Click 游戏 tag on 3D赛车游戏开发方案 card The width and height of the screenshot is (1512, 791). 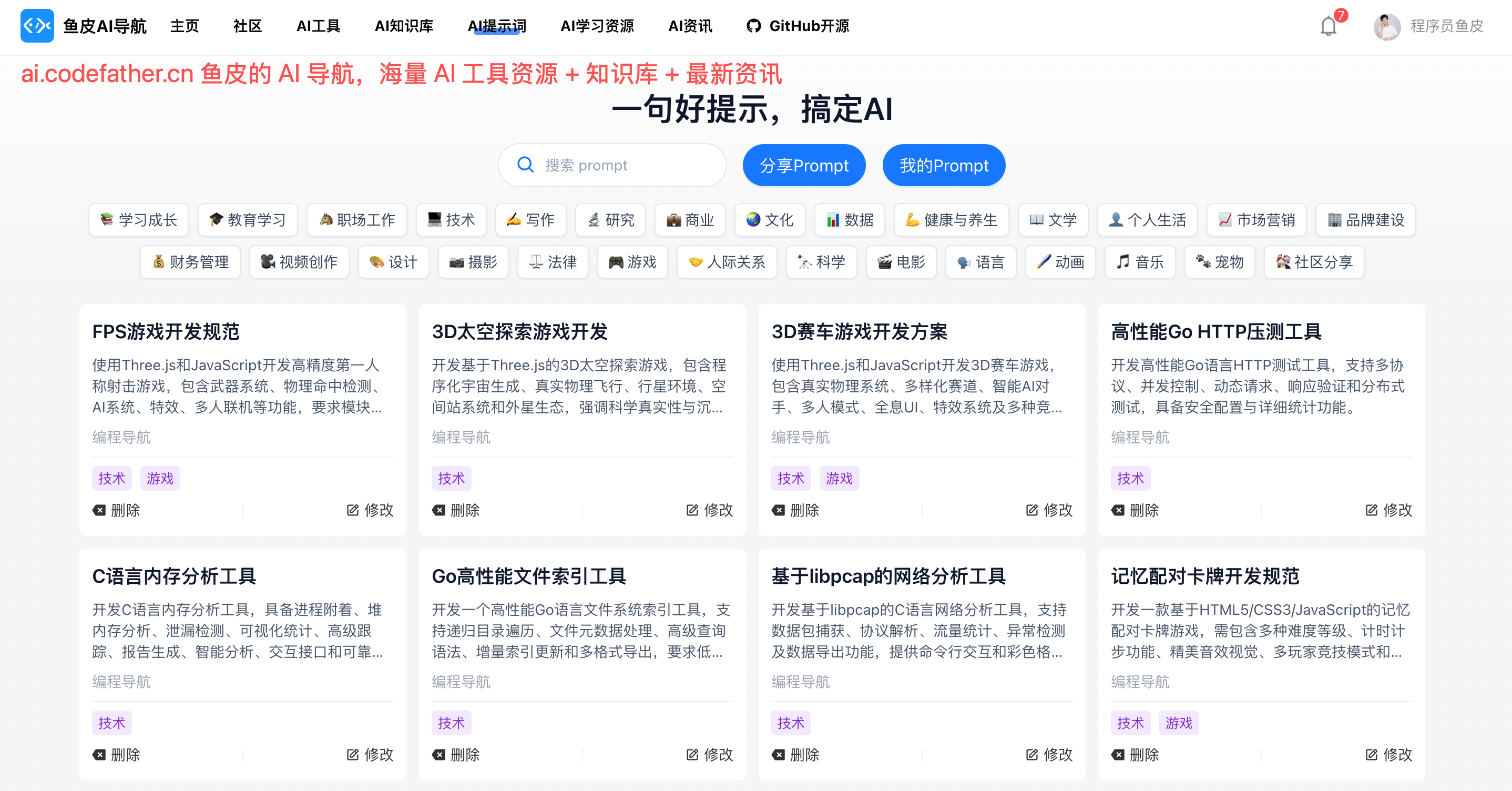pyautogui.click(x=839, y=479)
